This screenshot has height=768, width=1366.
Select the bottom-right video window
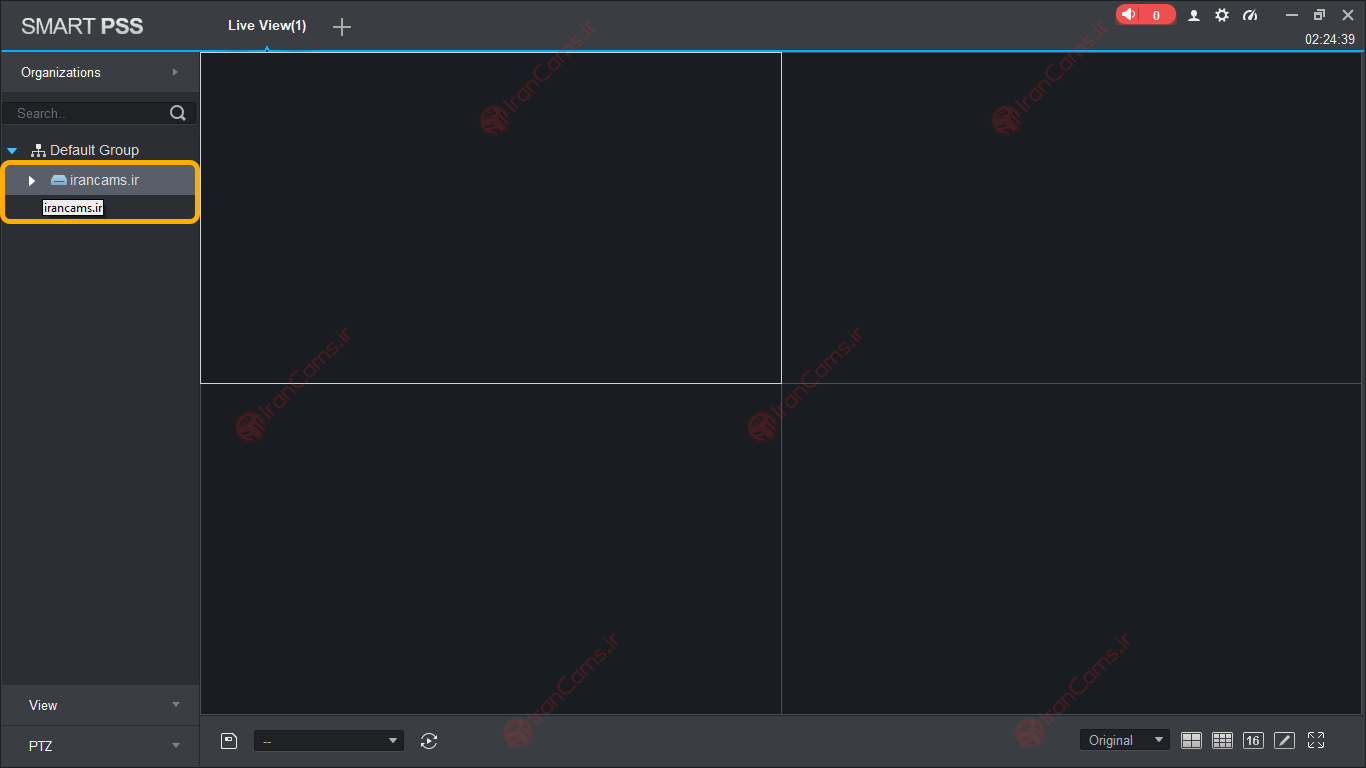coord(1071,549)
